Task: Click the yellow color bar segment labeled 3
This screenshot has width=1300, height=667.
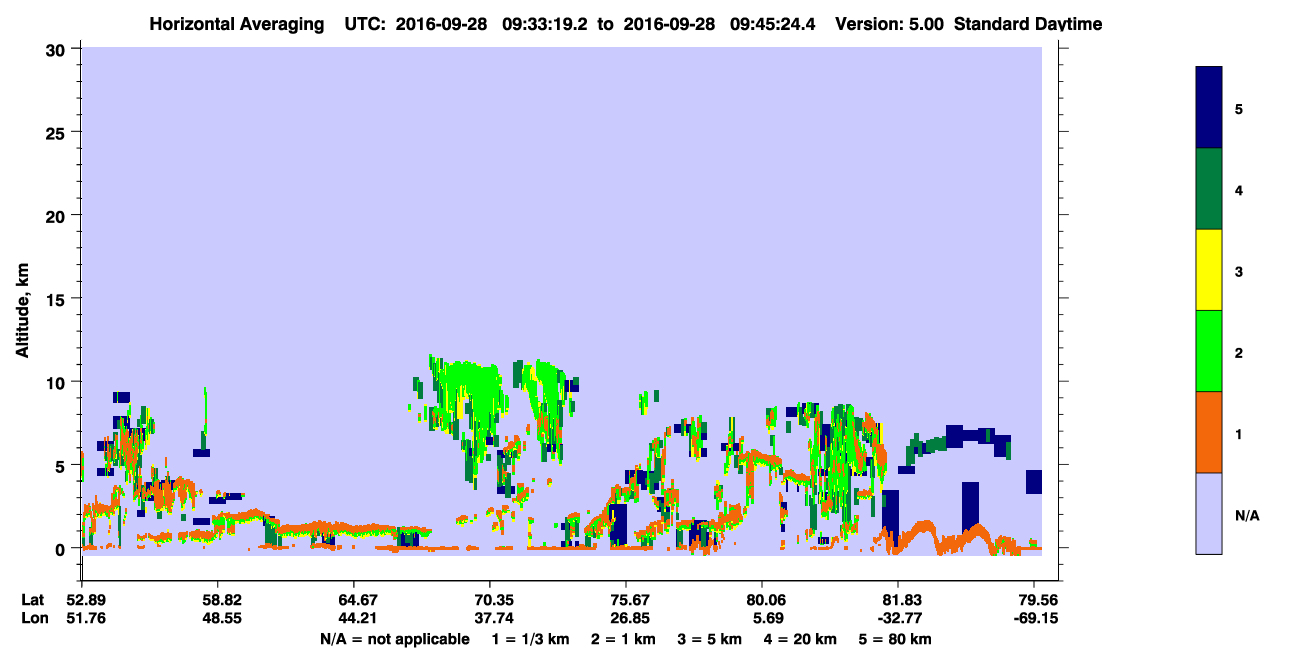Action: [x=1209, y=270]
